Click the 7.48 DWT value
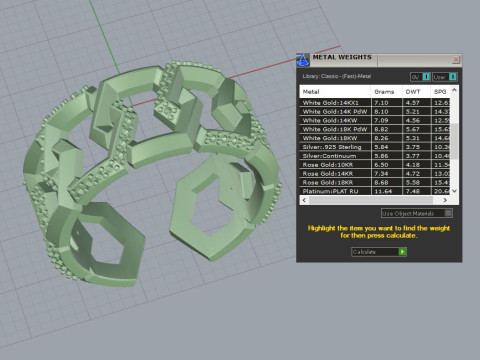The width and height of the screenshot is (480, 360). [413, 191]
